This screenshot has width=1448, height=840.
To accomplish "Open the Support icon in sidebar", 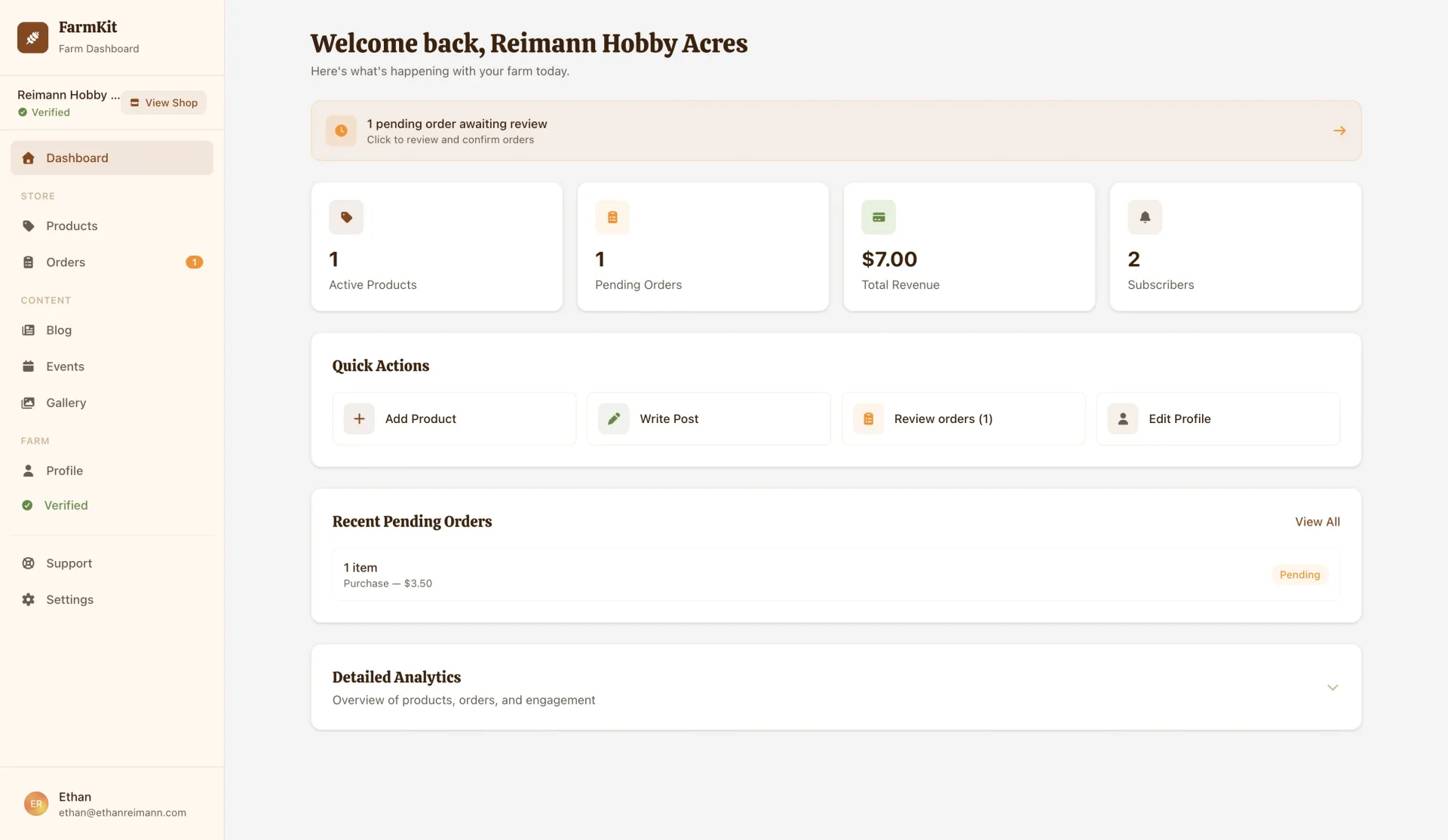I will coord(28,563).
